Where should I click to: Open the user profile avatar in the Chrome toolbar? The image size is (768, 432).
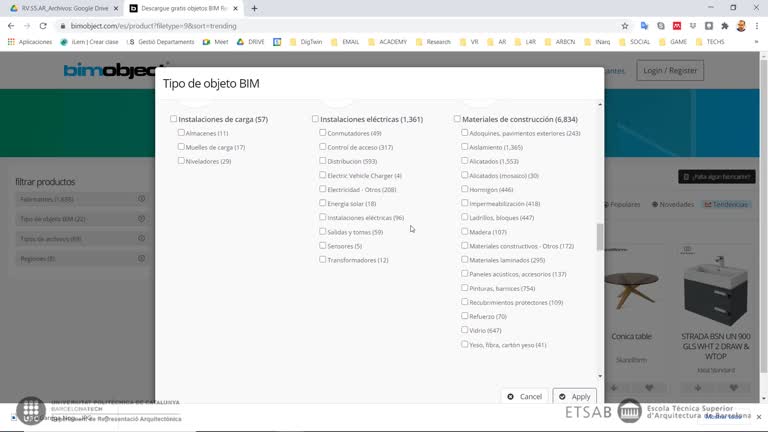pyautogui.click(x=741, y=26)
